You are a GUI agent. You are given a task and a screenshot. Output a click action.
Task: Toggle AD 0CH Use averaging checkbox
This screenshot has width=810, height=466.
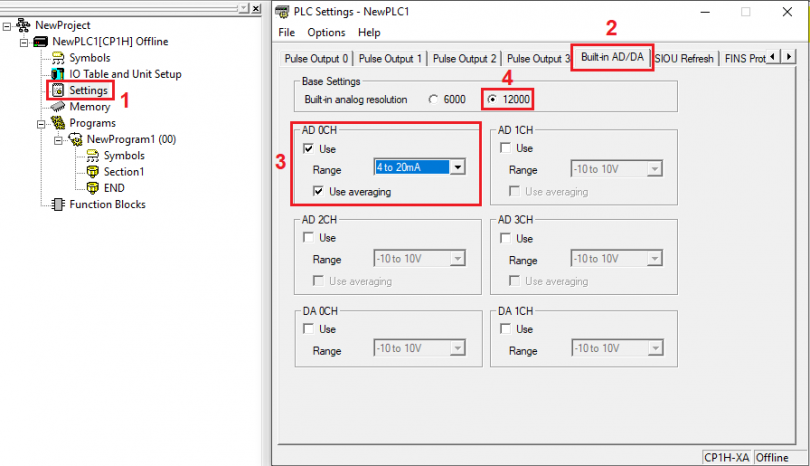click(x=319, y=191)
